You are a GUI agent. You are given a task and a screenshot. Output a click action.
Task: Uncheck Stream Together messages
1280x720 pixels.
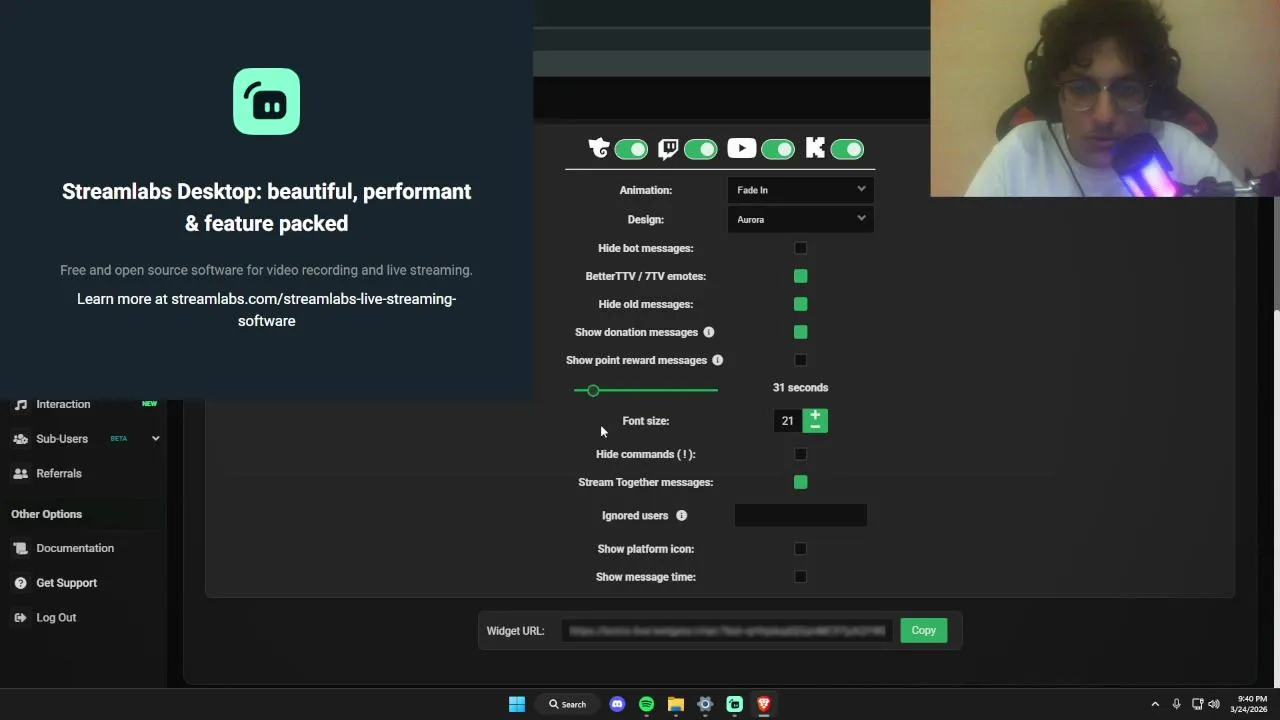click(801, 482)
